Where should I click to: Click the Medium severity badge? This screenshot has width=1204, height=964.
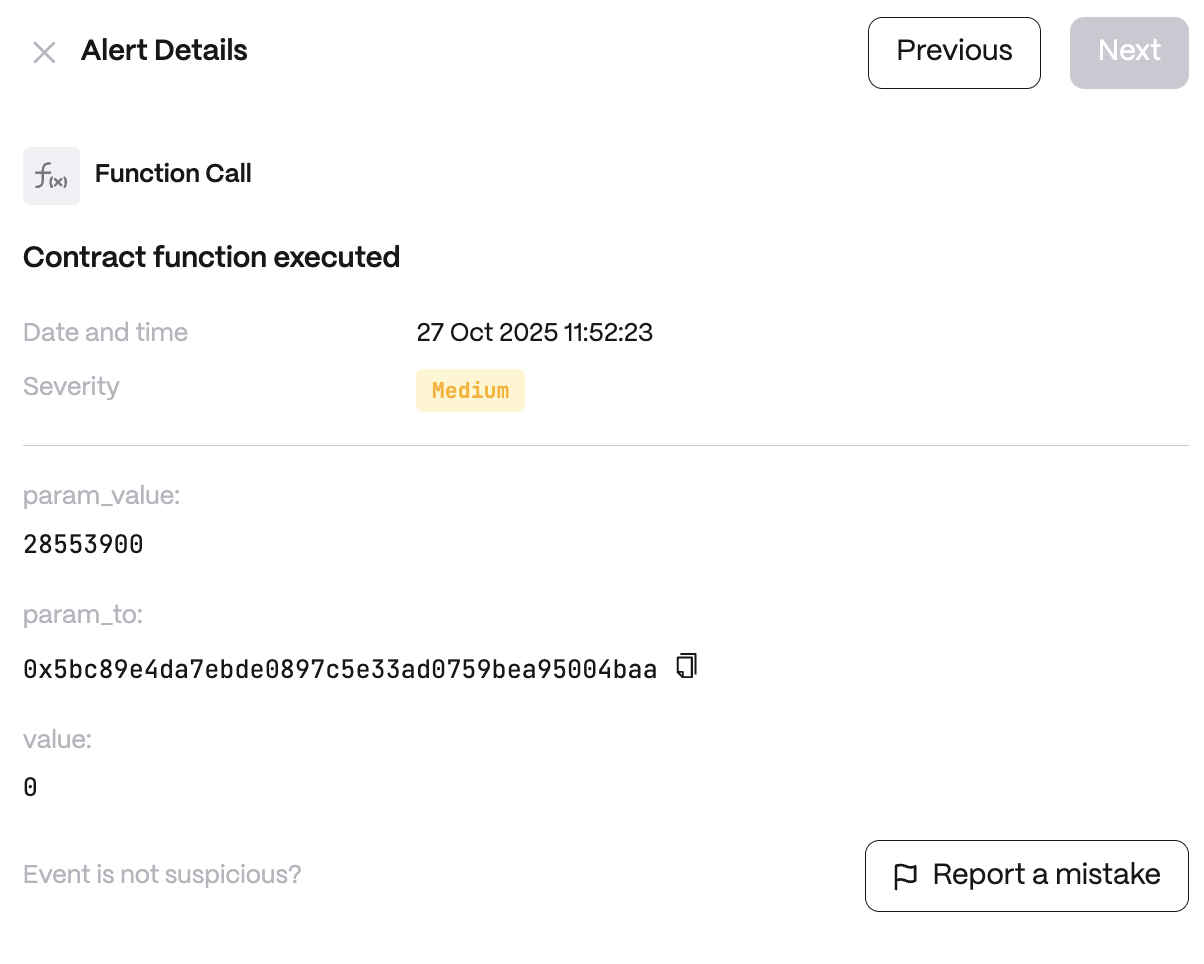coord(470,390)
